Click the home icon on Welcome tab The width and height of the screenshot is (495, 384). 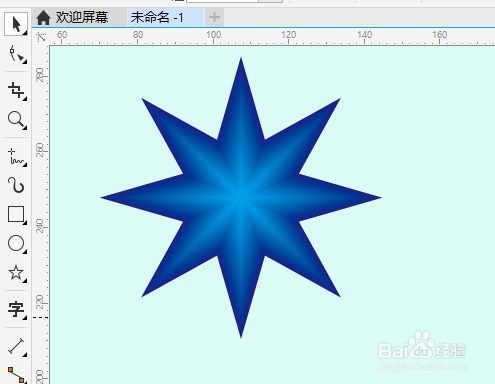click(x=43, y=17)
